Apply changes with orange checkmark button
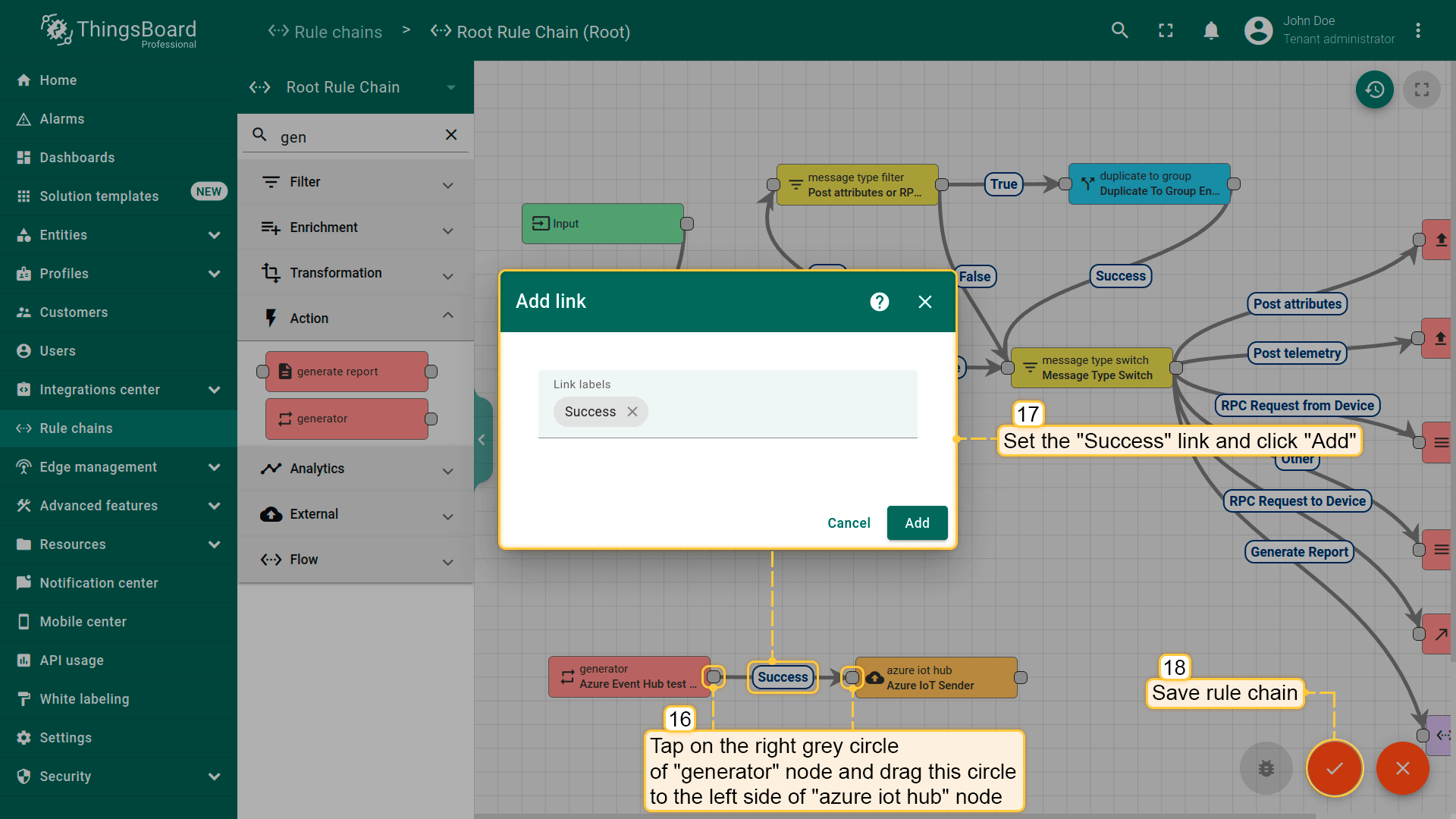 [1334, 768]
